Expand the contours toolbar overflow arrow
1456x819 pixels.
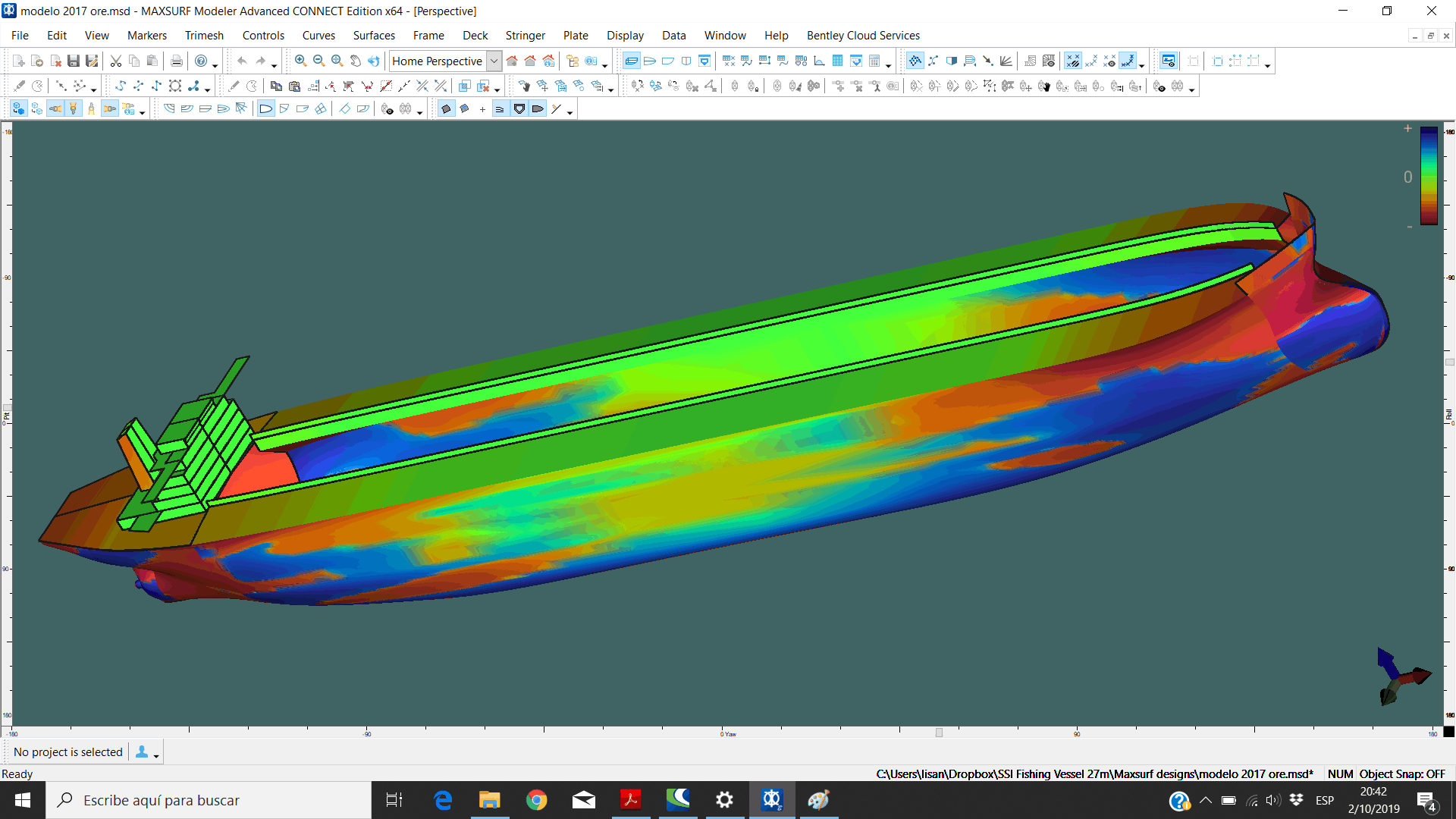click(x=420, y=113)
